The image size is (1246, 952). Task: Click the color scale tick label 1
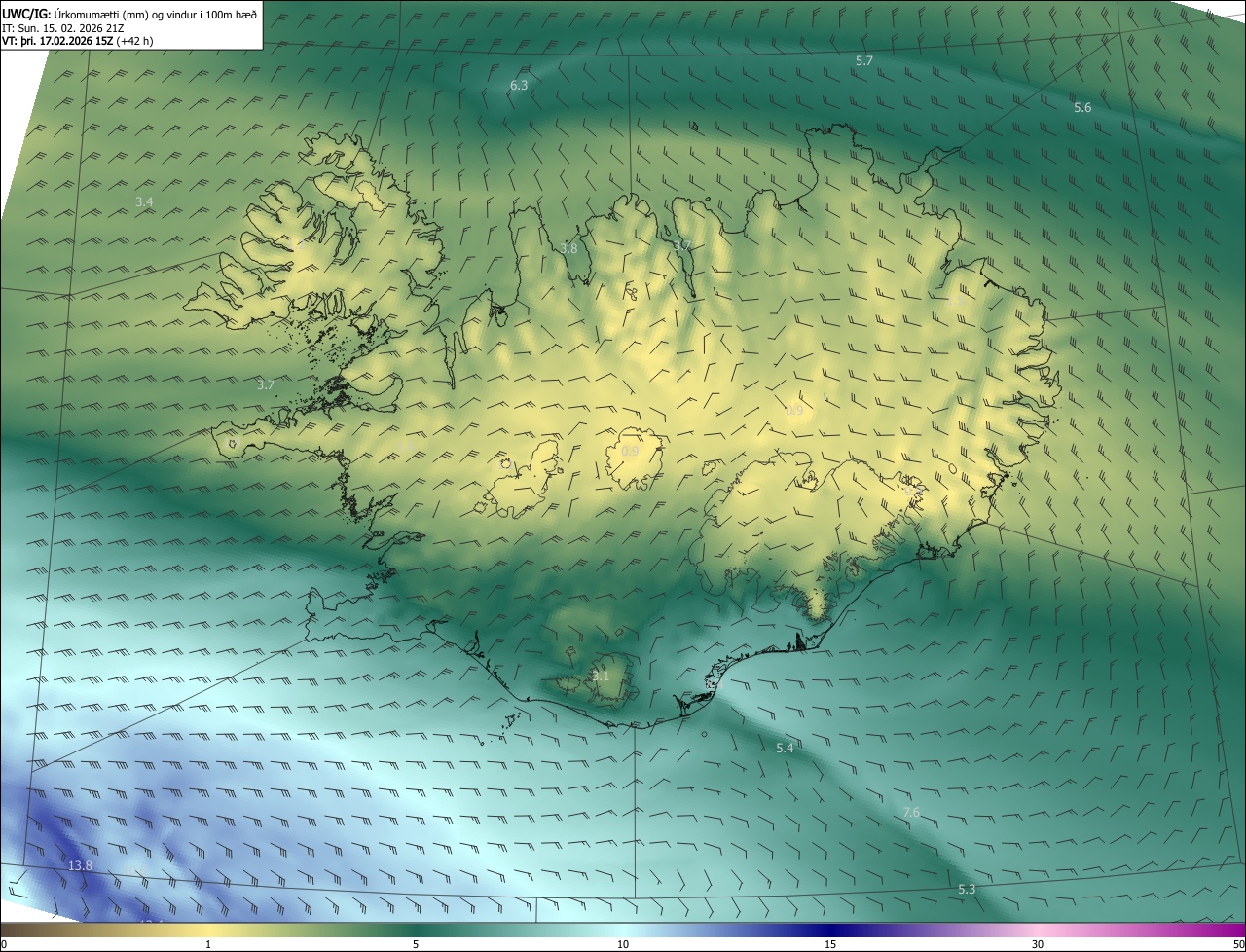coord(208,944)
